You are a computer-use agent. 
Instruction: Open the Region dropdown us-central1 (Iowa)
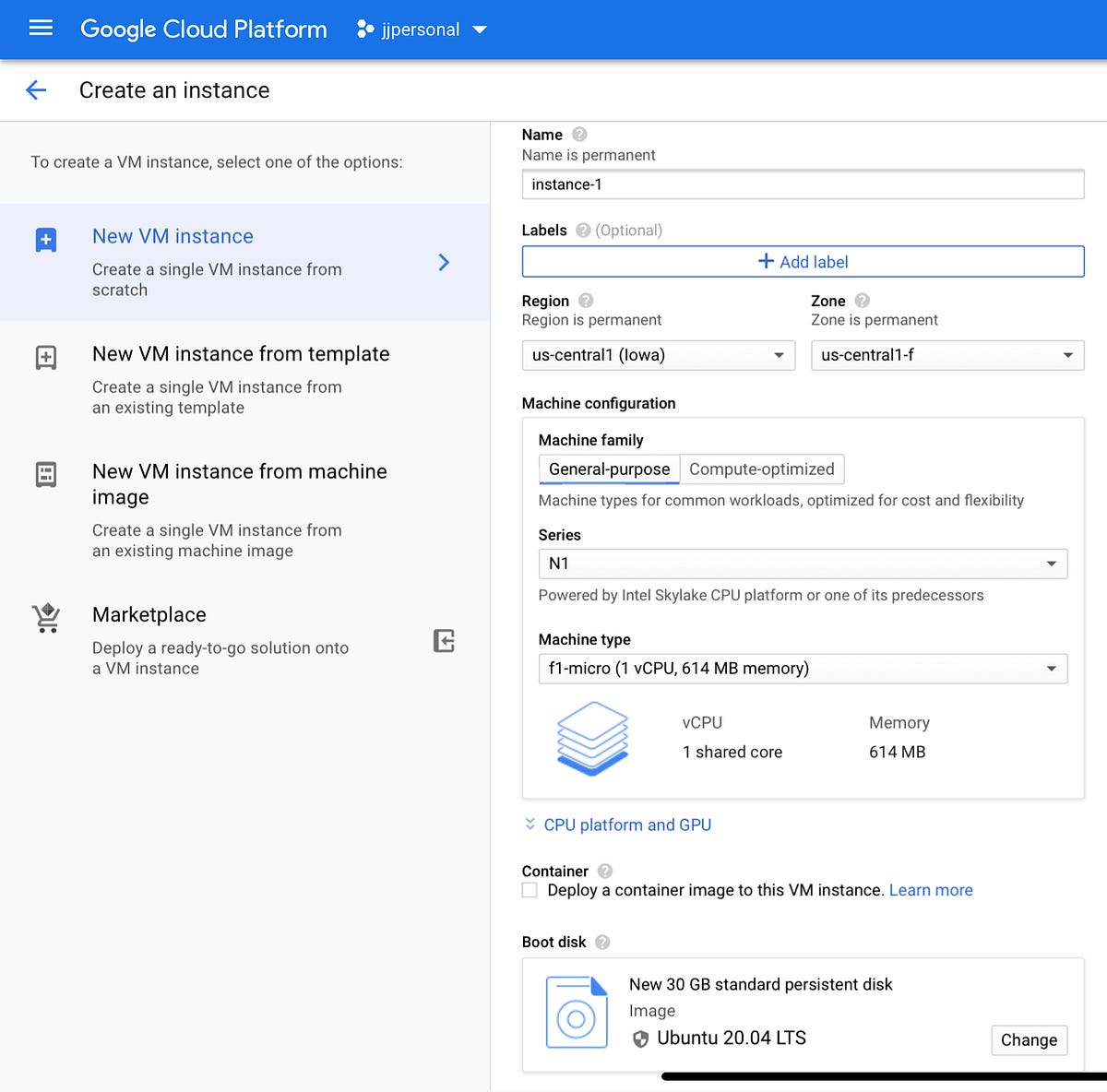(659, 355)
